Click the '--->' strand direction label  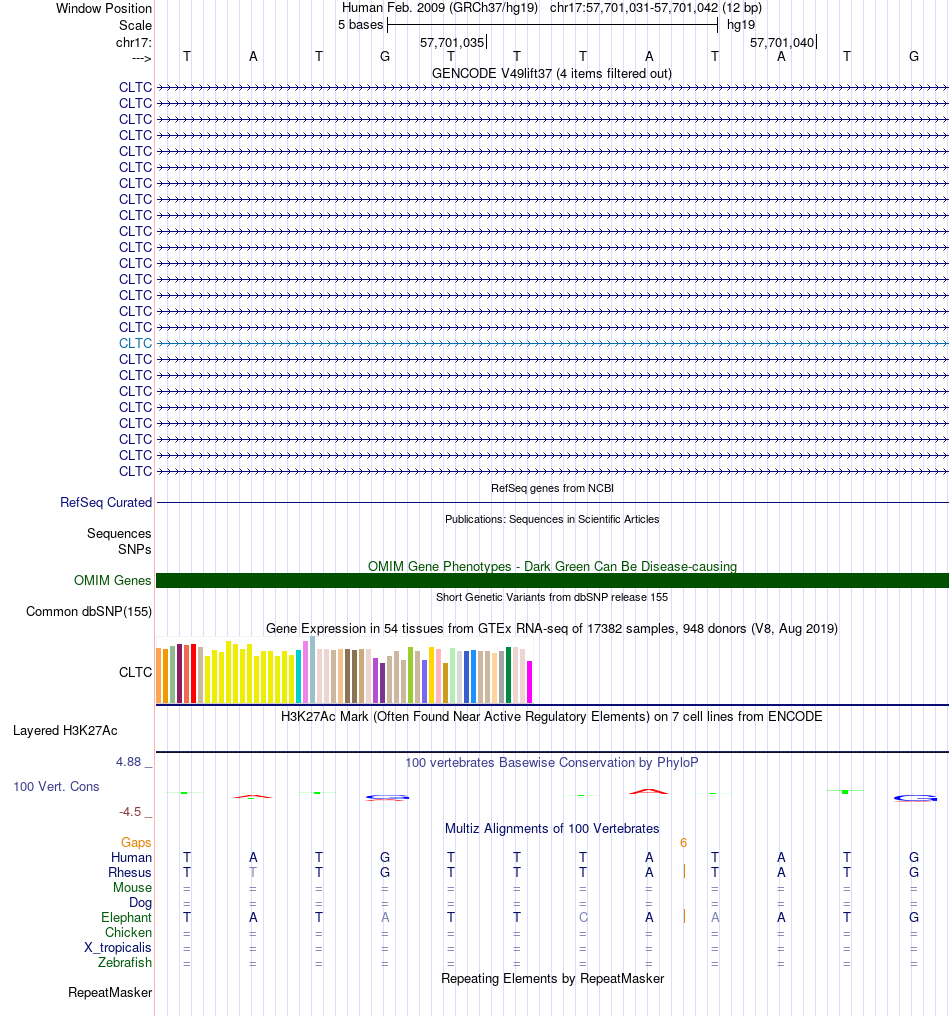coord(141,58)
